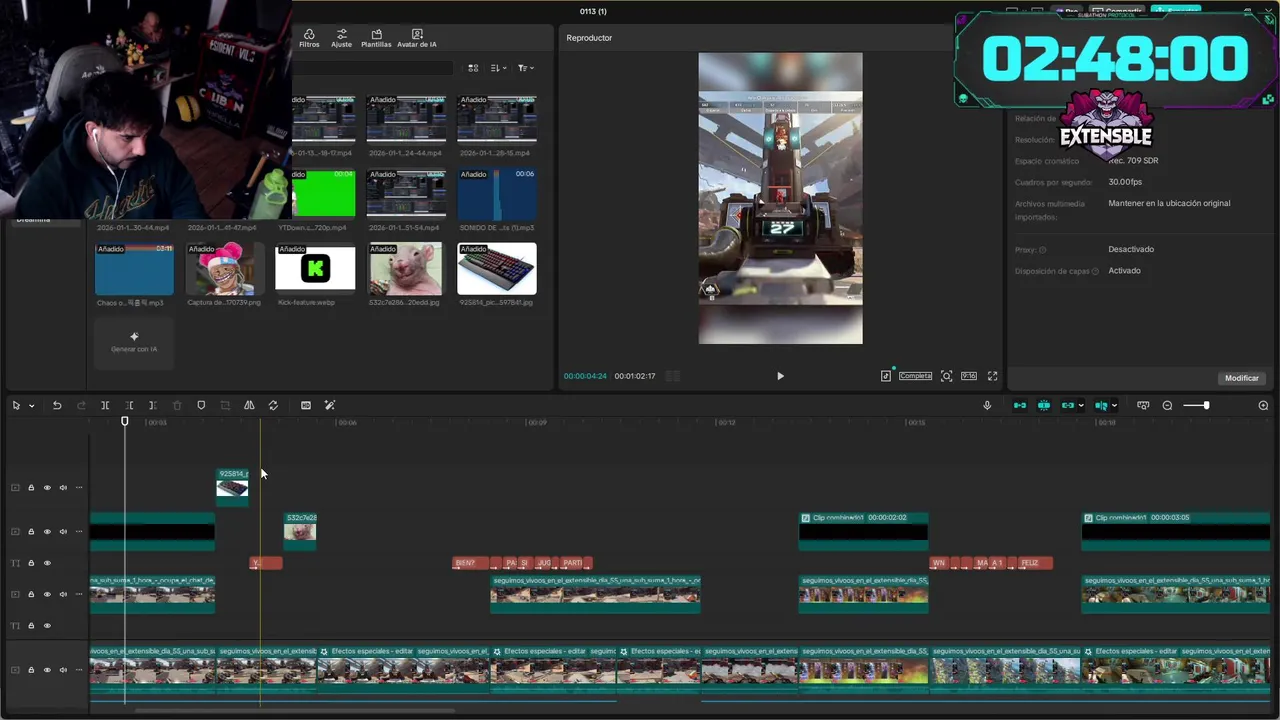This screenshot has height=720, width=1280.
Task: Hide the topmost keyboard image track
Action: 47,488
